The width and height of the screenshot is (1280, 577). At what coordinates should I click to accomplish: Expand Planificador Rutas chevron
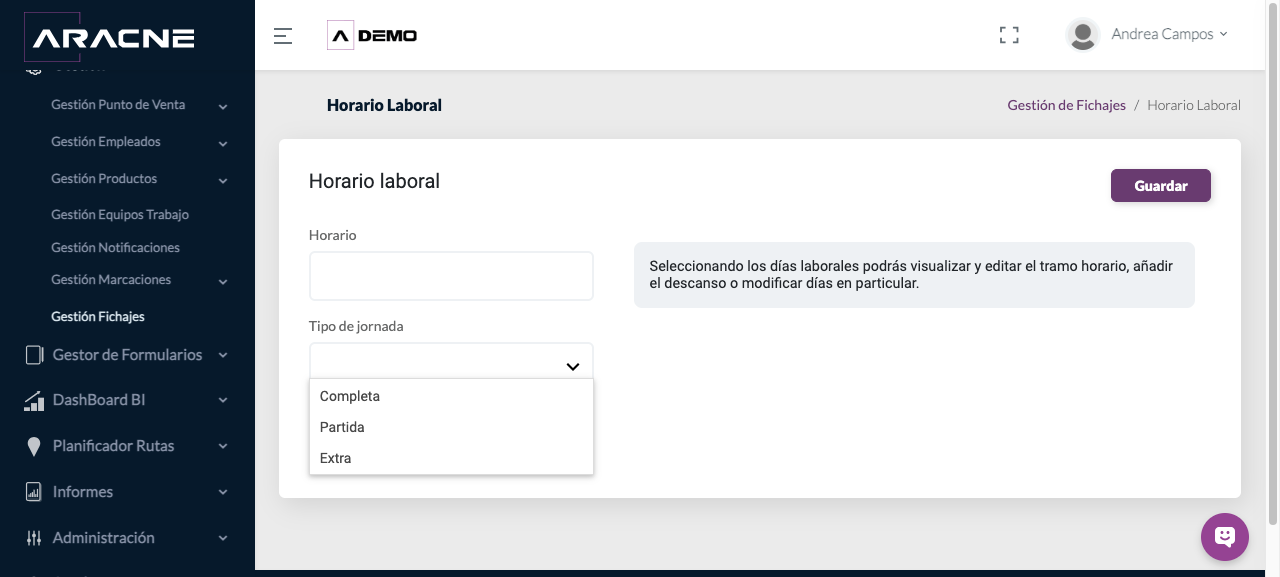pyautogui.click(x=223, y=446)
